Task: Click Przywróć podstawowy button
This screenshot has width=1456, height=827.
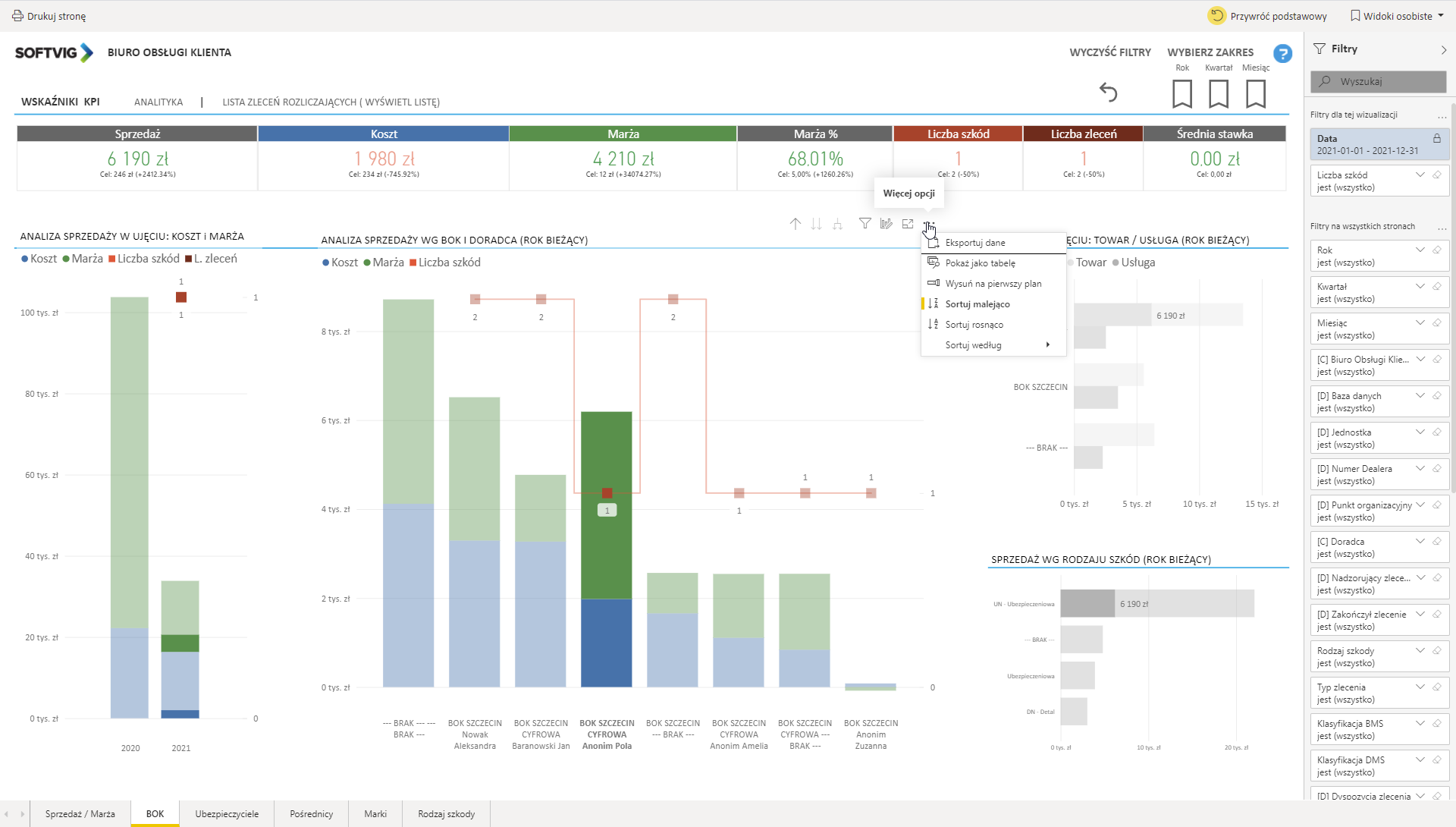Action: click(1268, 16)
